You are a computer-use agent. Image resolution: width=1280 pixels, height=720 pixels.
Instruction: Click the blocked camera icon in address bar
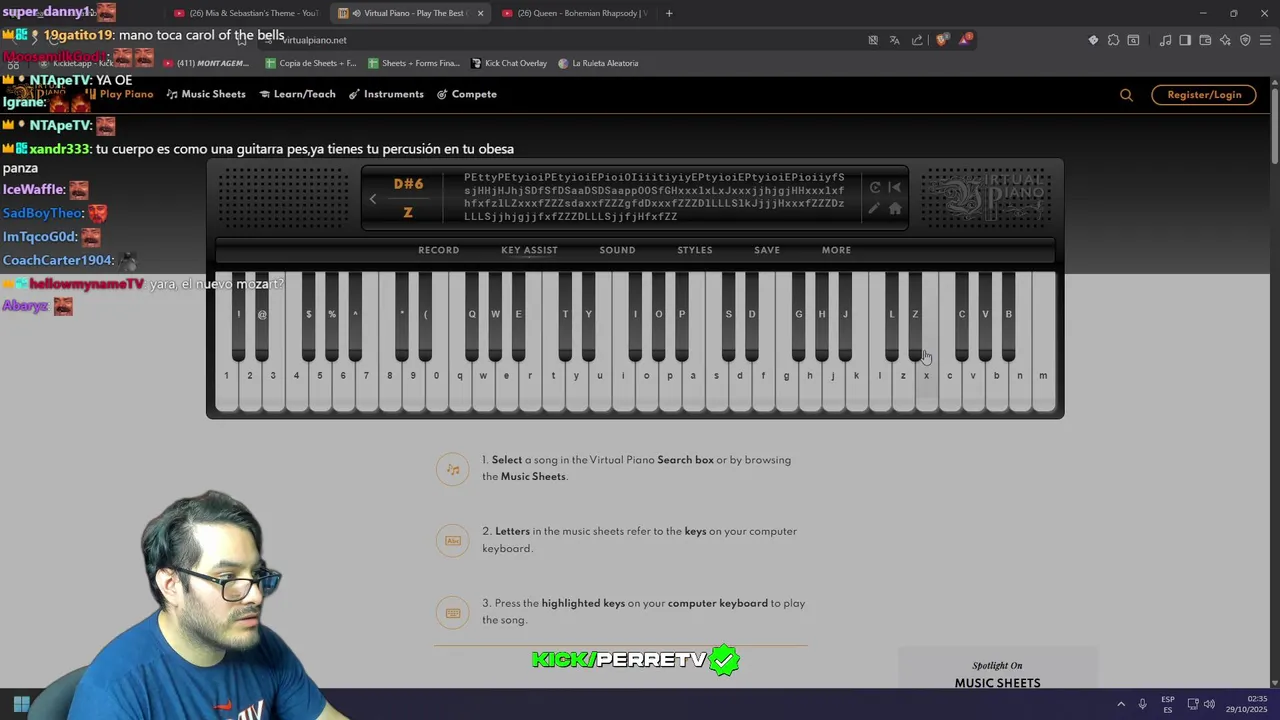(873, 40)
